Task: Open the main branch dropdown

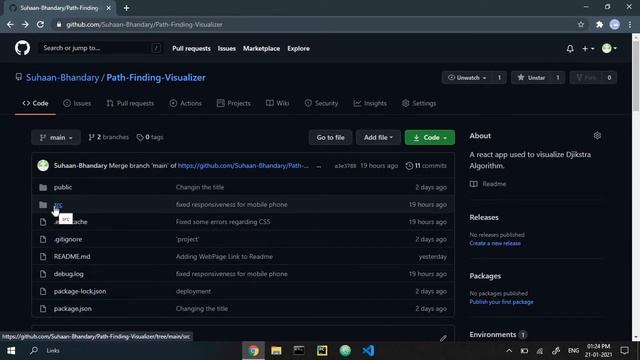Action: click(56, 138)
